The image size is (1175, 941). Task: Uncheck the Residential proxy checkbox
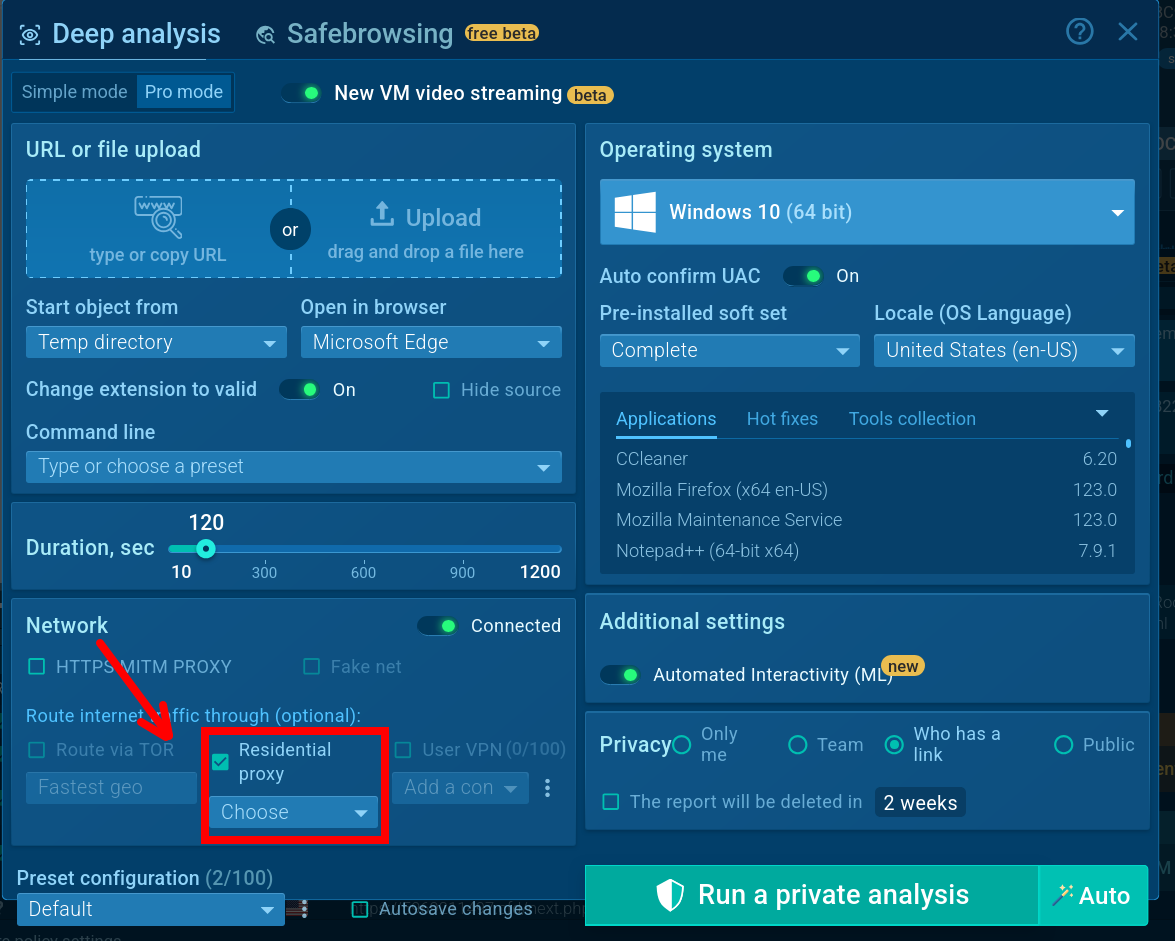(220, 762)
